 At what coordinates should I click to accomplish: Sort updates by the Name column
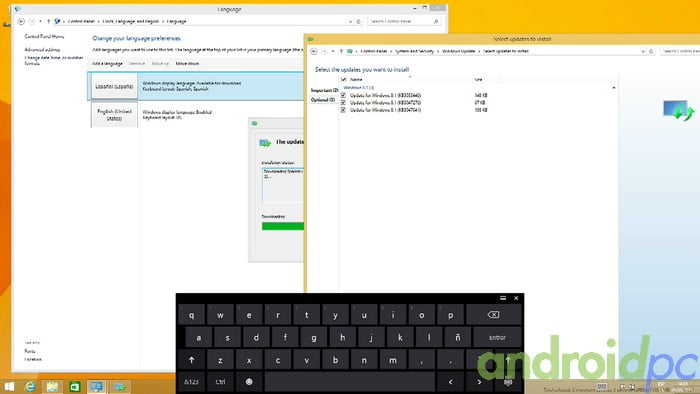pos(356,79)
